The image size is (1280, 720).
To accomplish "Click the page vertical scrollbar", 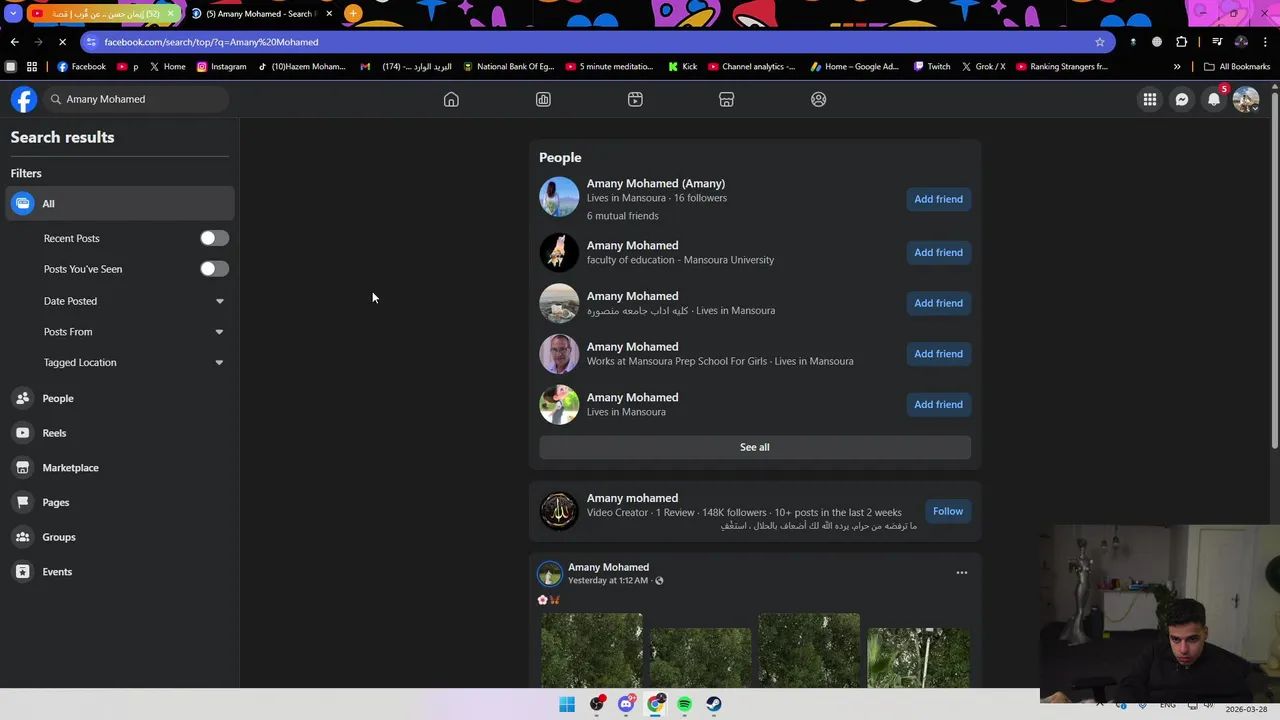I will 1274,270.
